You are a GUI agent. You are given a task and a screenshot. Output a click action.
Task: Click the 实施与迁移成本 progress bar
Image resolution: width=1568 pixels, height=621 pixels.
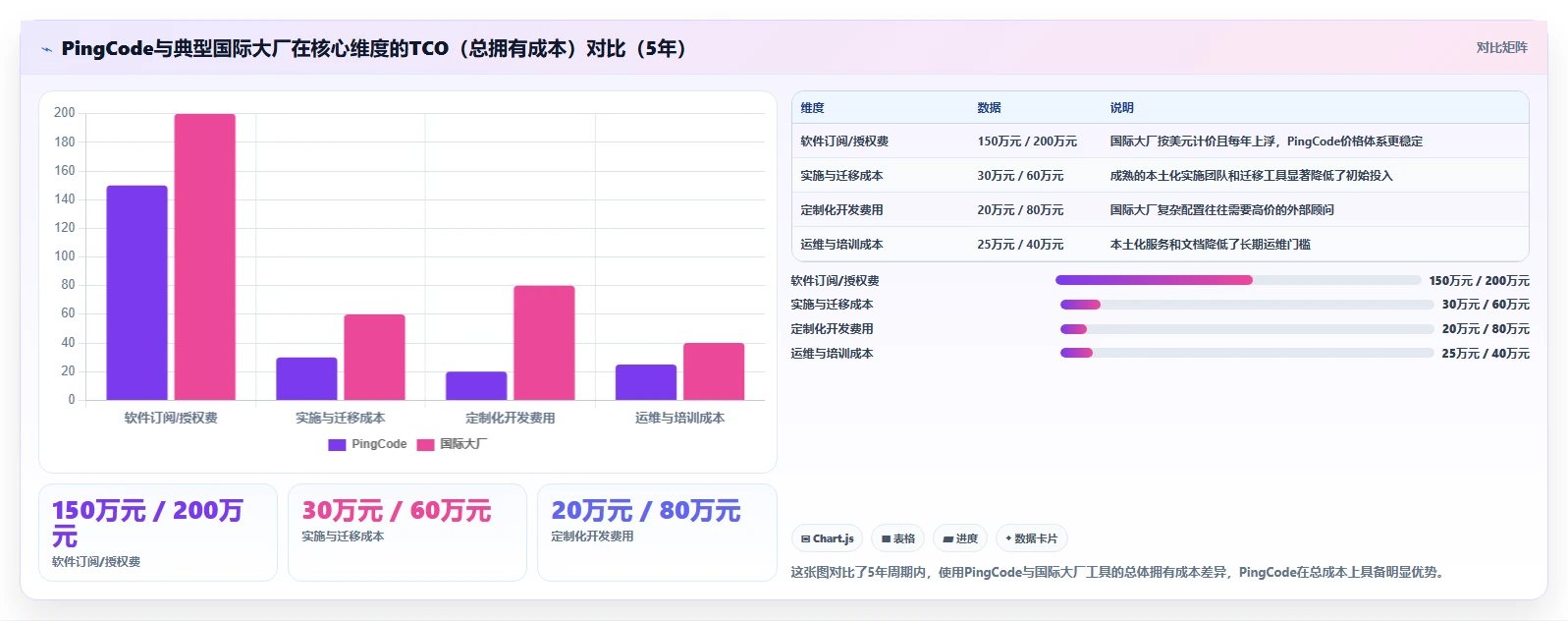click(1247, 305)
